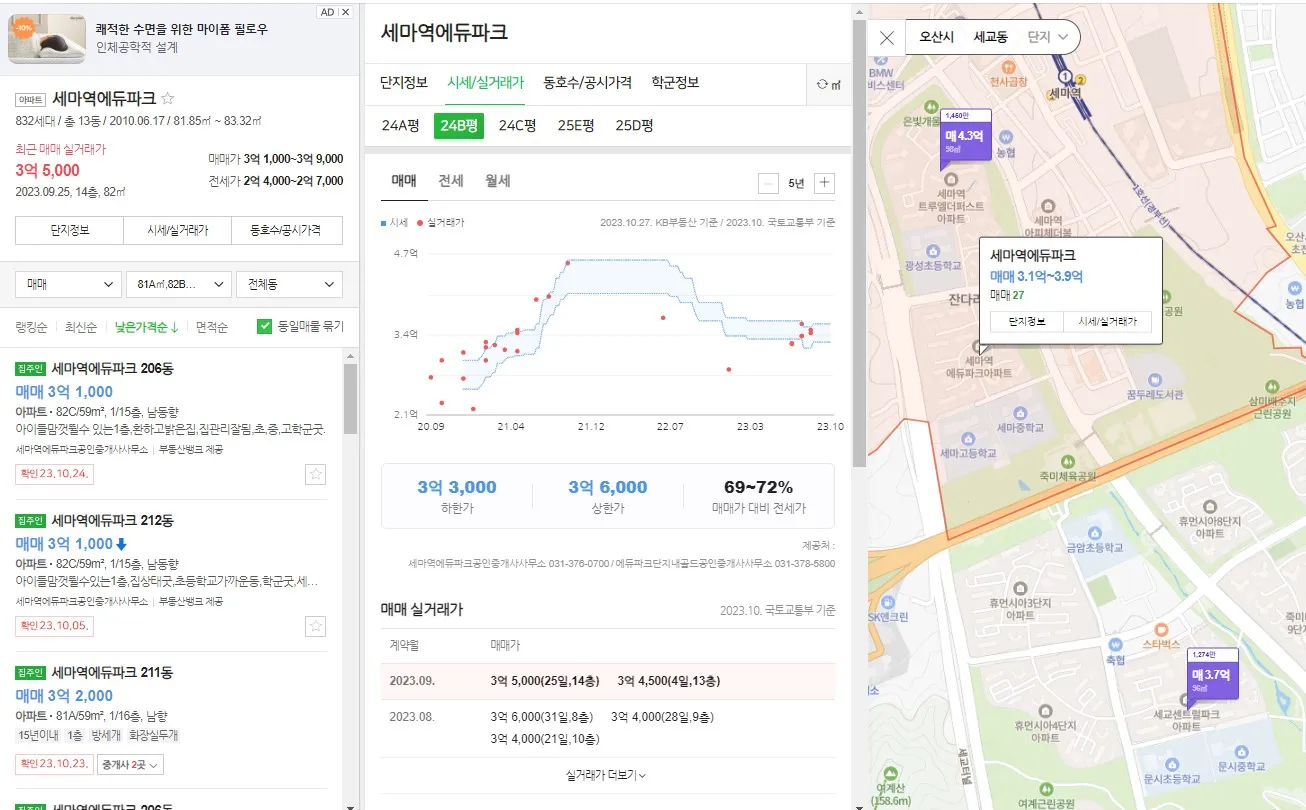Screen dimensions: 1306x810
Task: Open 학군정보 tab
Action: pos(675,83)
